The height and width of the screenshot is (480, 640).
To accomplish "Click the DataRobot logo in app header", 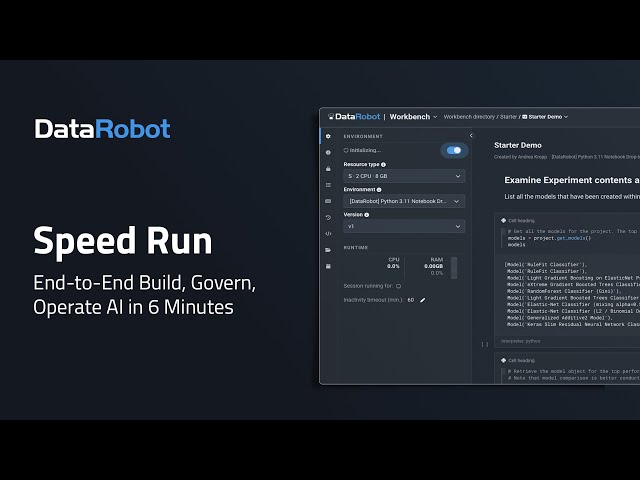I will click(354, 116).
